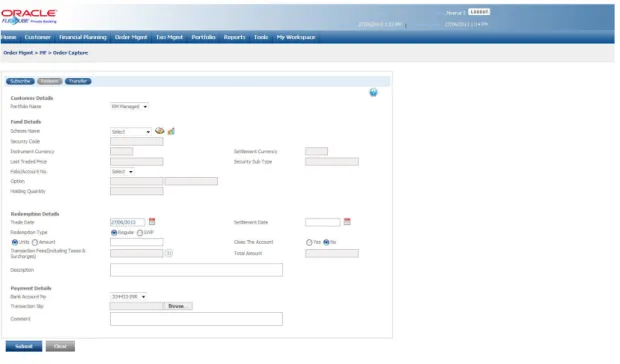The height and width of the screenshot is (364, 620).
Task: Click the Submit button
Action: click(24, 346)
